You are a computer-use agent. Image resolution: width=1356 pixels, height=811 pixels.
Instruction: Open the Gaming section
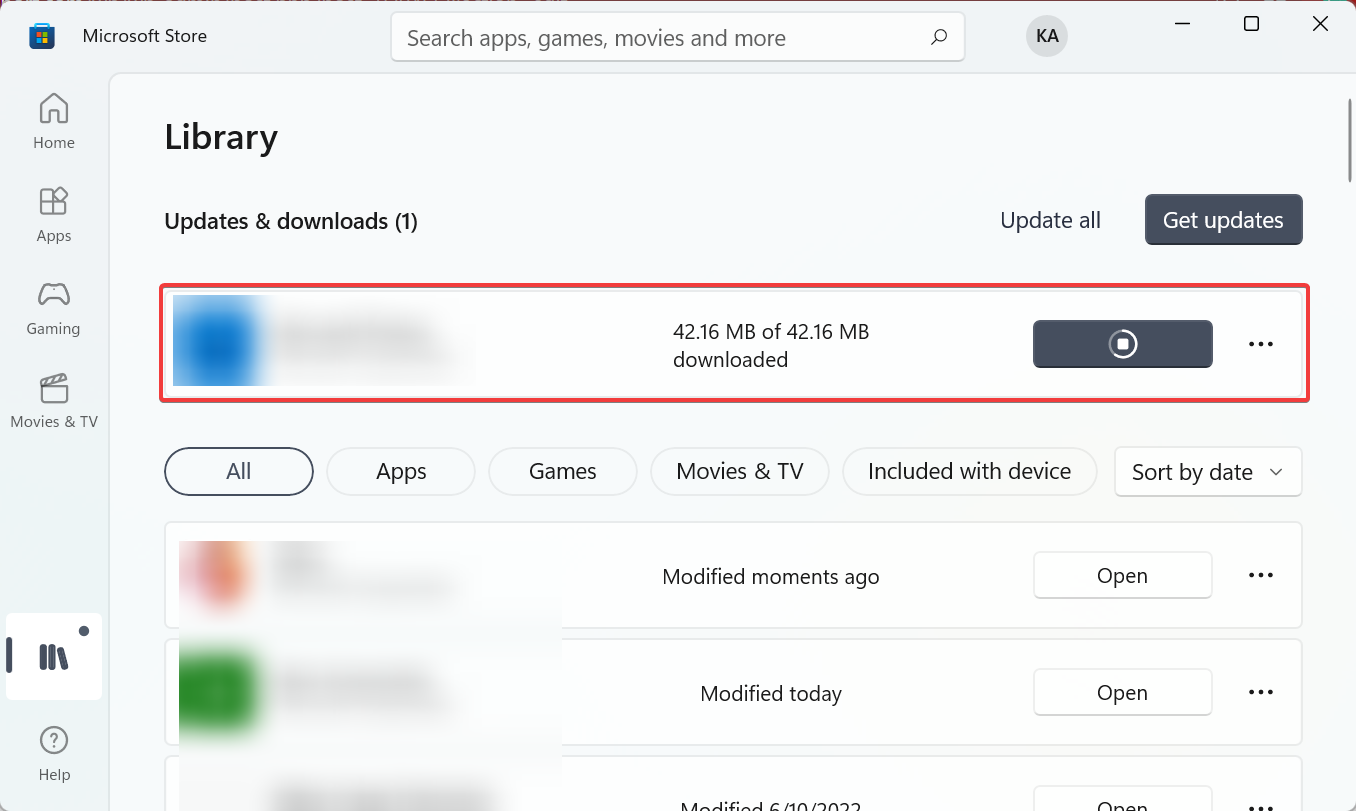point(53,305)
